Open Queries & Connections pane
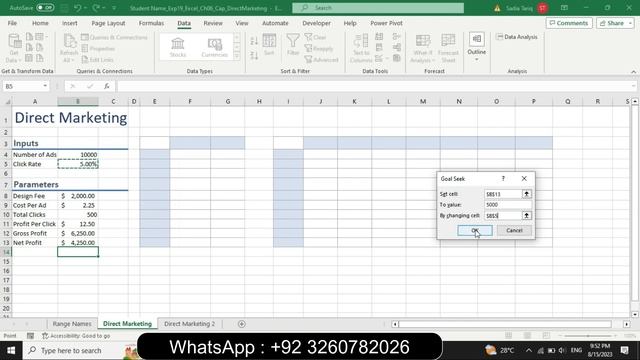 (x=114, y=37)
